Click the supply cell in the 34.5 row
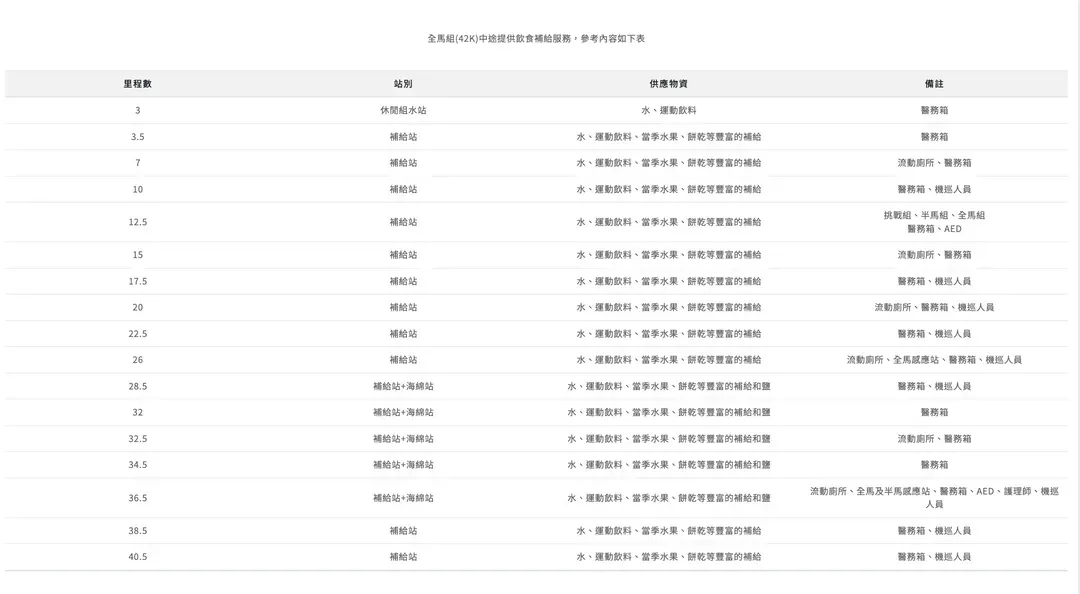1080x594 pixels. [x=668, y=465]
